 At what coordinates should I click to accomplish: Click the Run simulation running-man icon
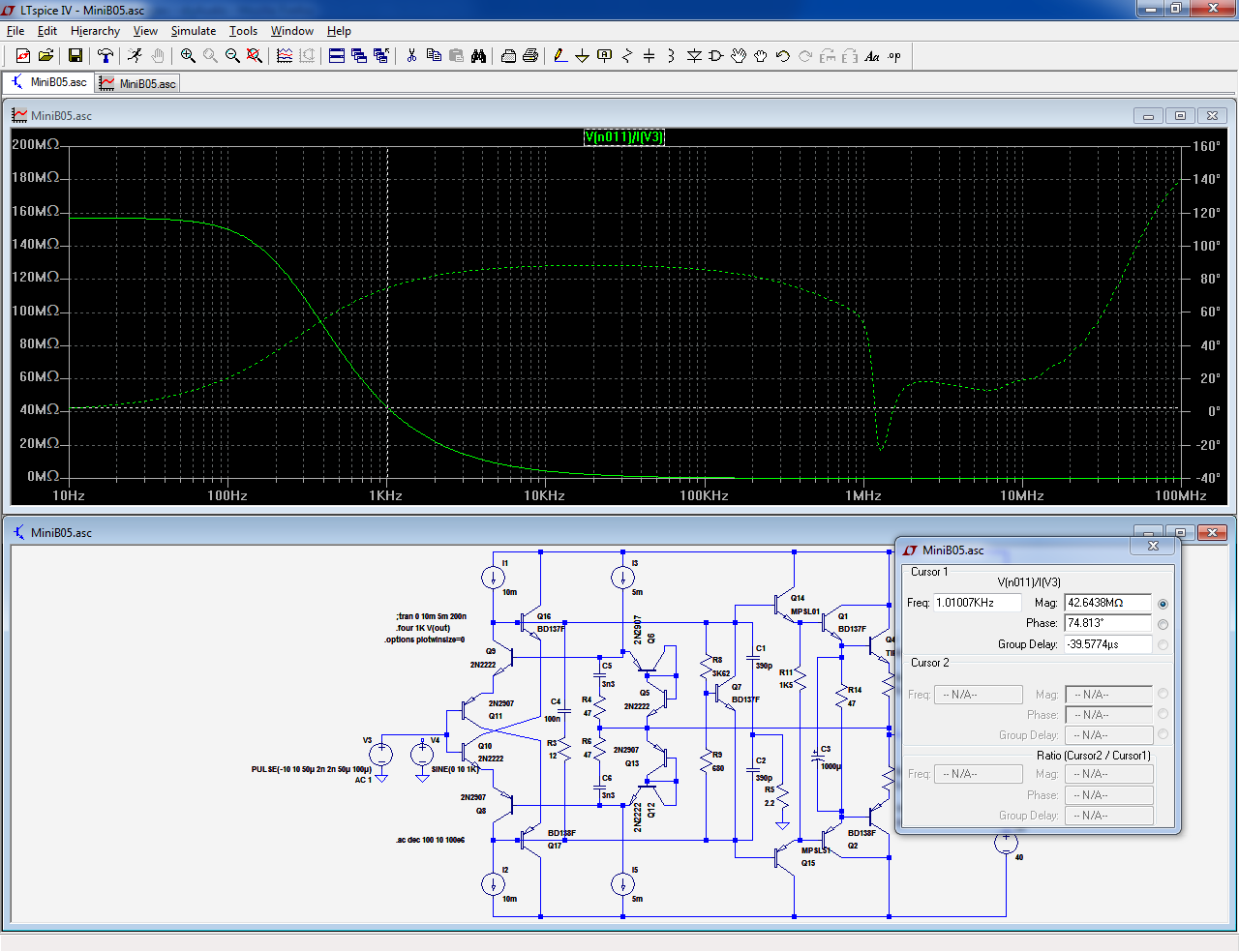pos(135,56)
